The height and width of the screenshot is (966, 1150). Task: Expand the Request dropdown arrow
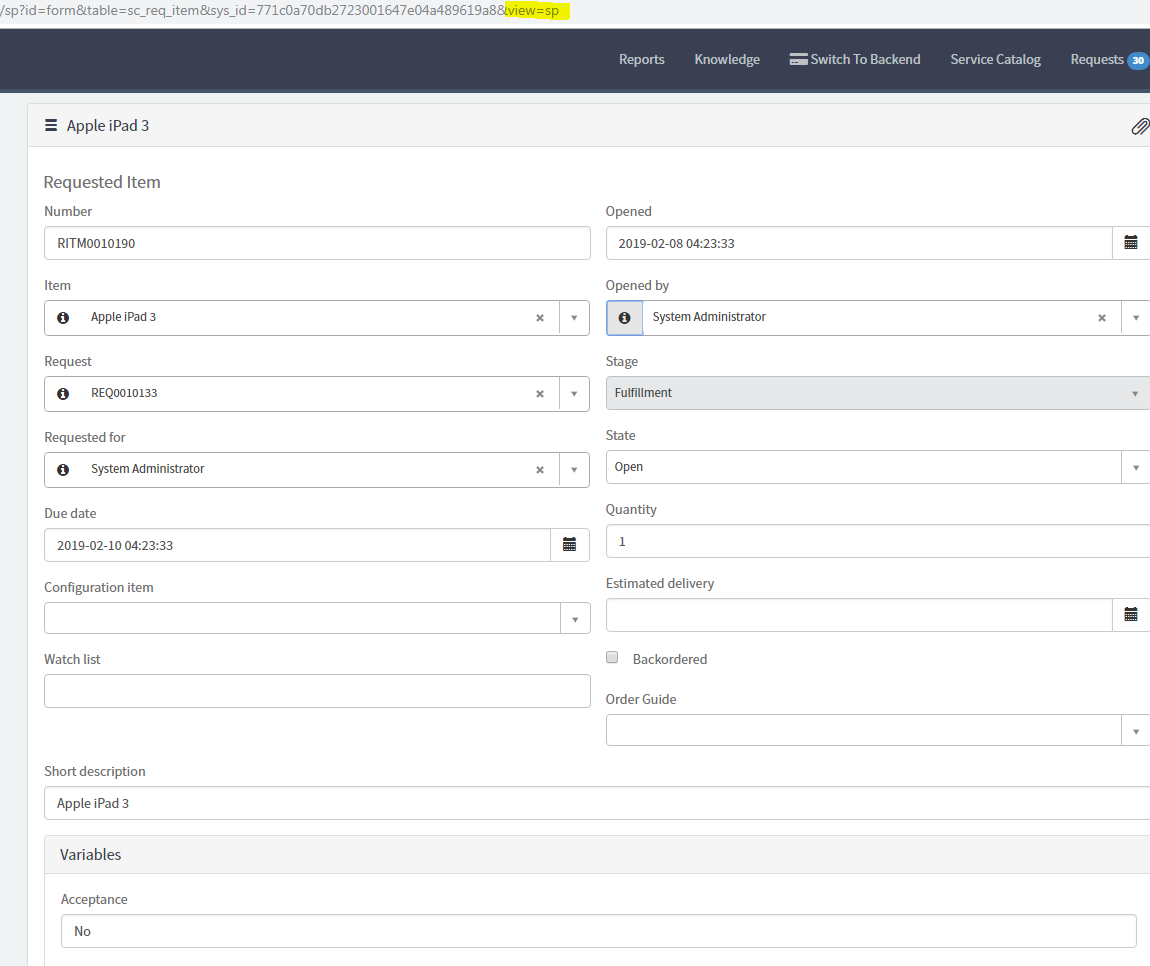tap(574, 394)
